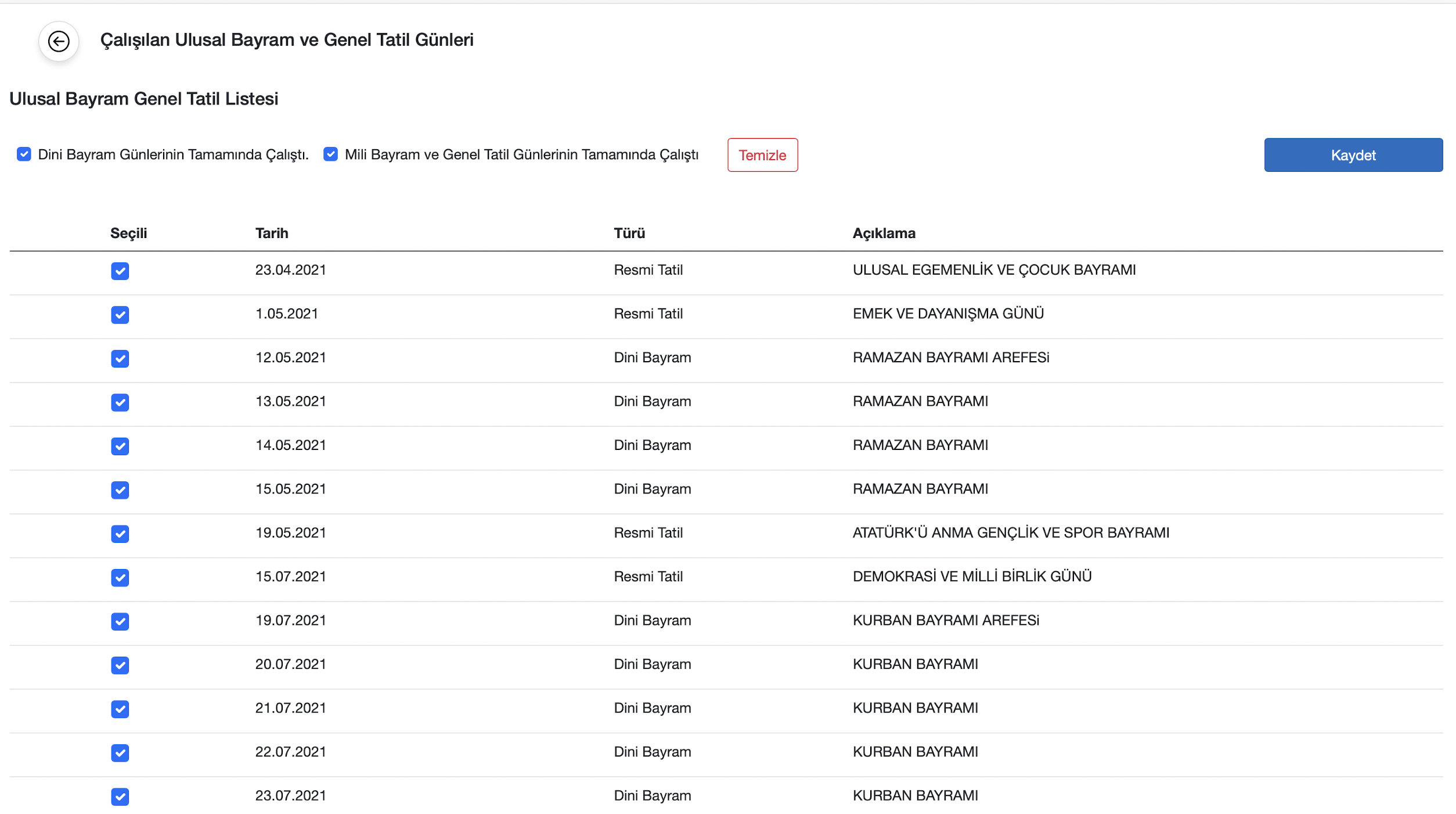Toggle the 23.07.2021 Kurban Bayramı checkbox
The height and width of the screenshot is (814, 1456).
[120, 797]
